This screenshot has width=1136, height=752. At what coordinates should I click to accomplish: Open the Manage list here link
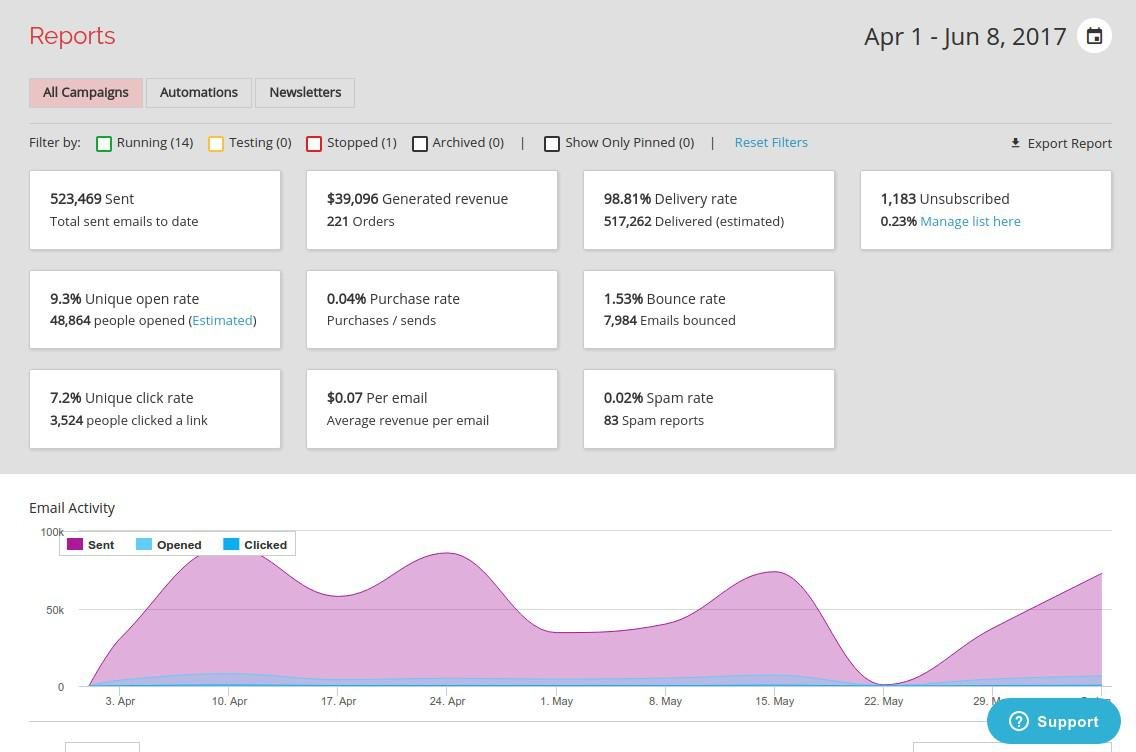pyautogui.click(x=970, y=221)
